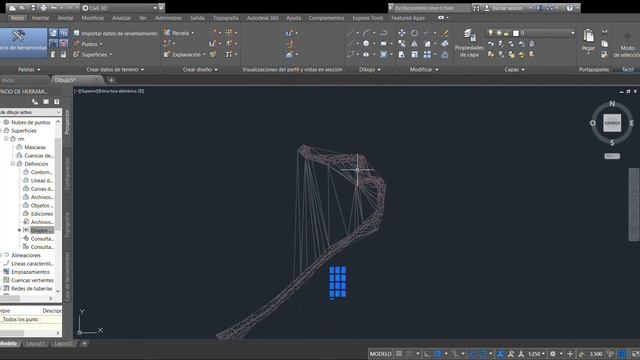Switch to the Layout1 tab

(x=35, y=344)
